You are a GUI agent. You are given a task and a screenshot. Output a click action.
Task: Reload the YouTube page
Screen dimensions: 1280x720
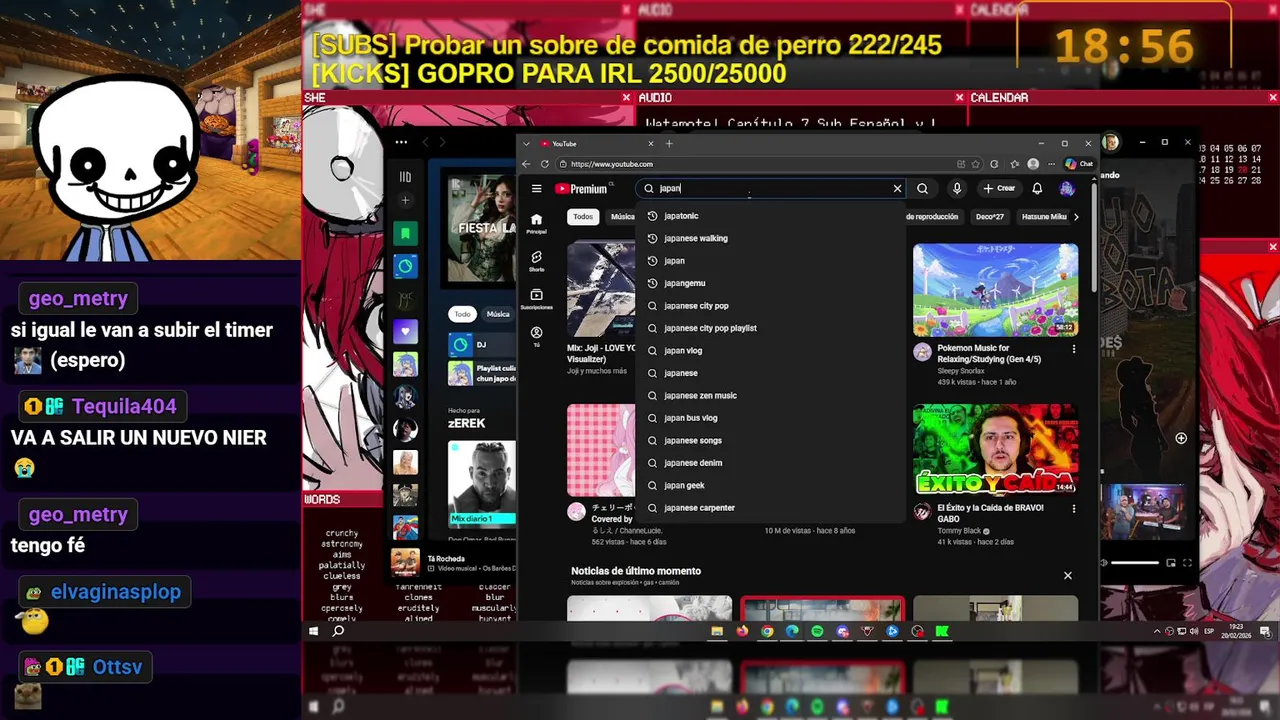click(545, 164)
